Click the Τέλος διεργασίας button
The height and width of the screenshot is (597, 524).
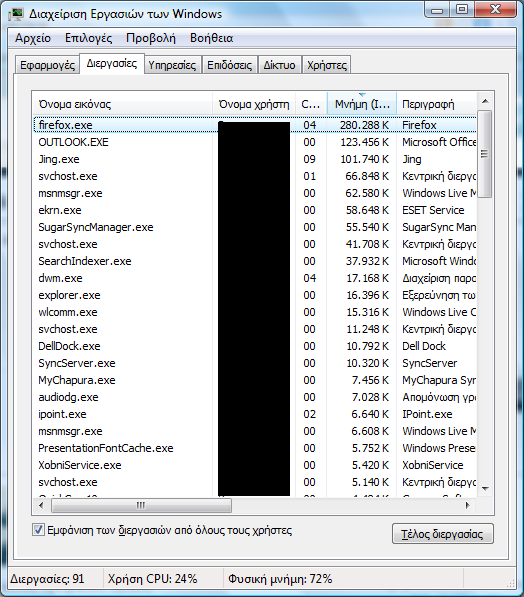point(443,534)
